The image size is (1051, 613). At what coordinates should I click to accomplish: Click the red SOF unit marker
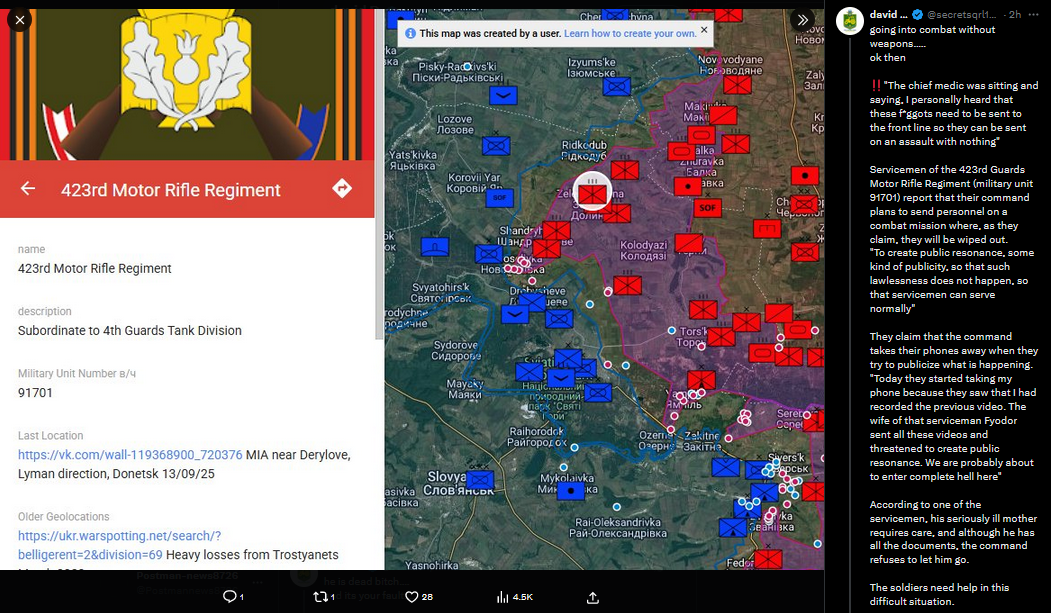click(707, 208)
